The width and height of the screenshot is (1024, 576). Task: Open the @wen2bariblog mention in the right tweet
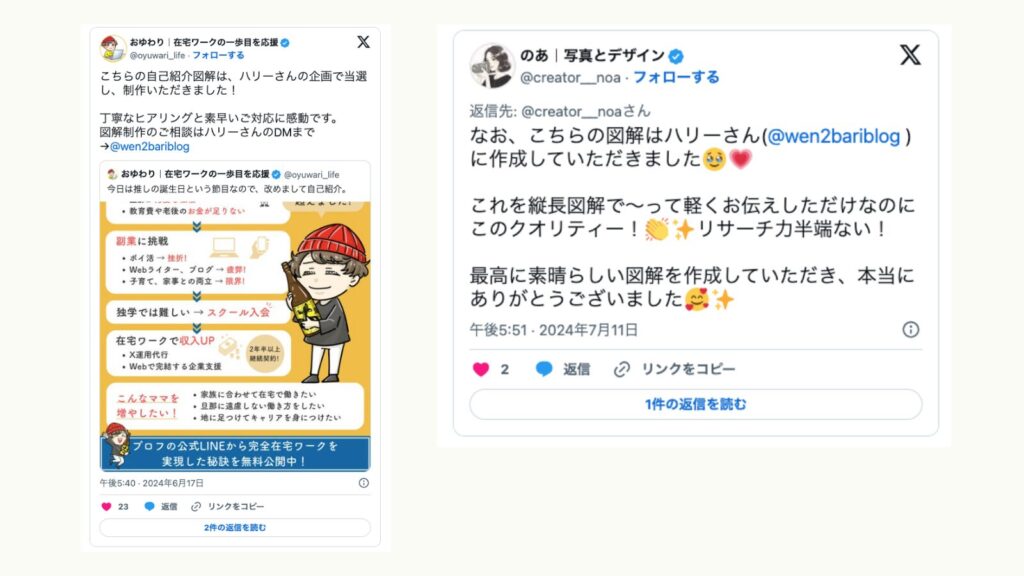pyautogui.click(x=833, y=136)
